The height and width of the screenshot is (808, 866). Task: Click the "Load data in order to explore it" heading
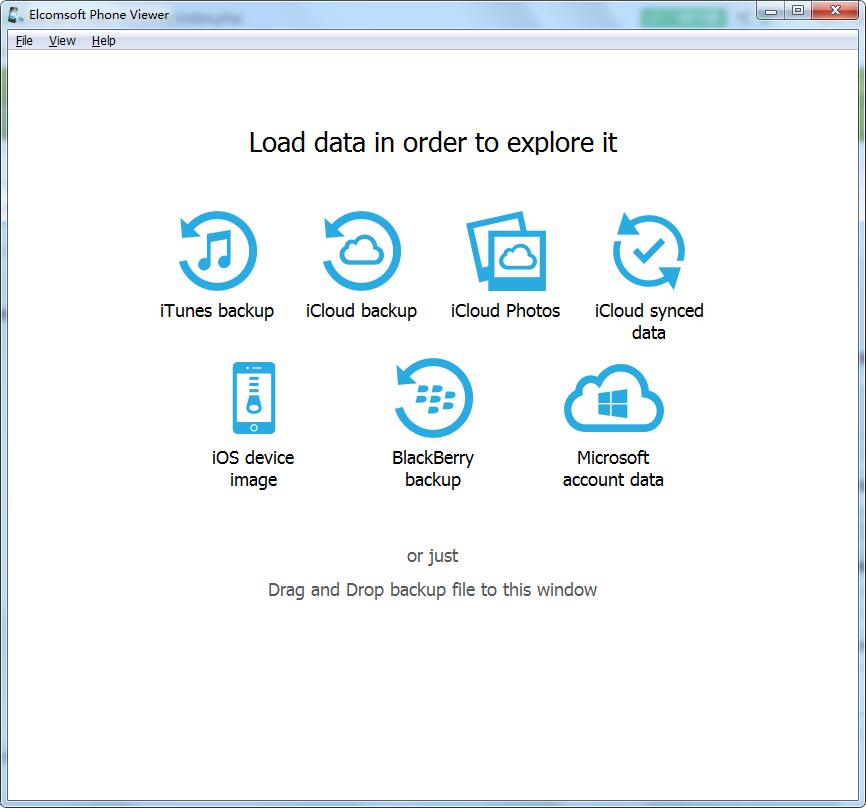click(433, 142)
